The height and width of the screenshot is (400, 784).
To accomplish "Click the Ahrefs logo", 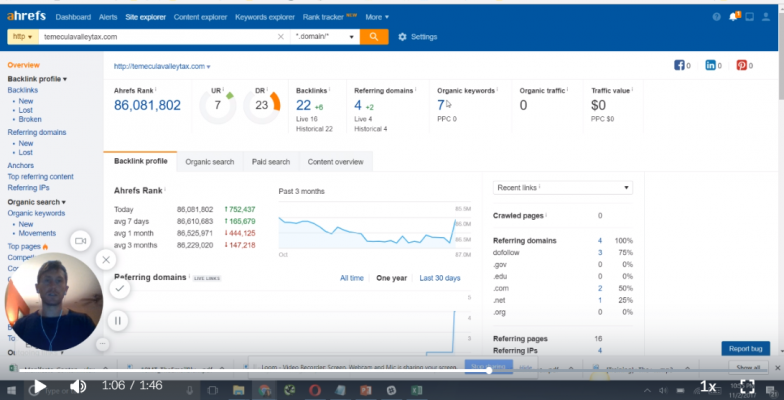I will pyautogui.click(x=27, y=17).
